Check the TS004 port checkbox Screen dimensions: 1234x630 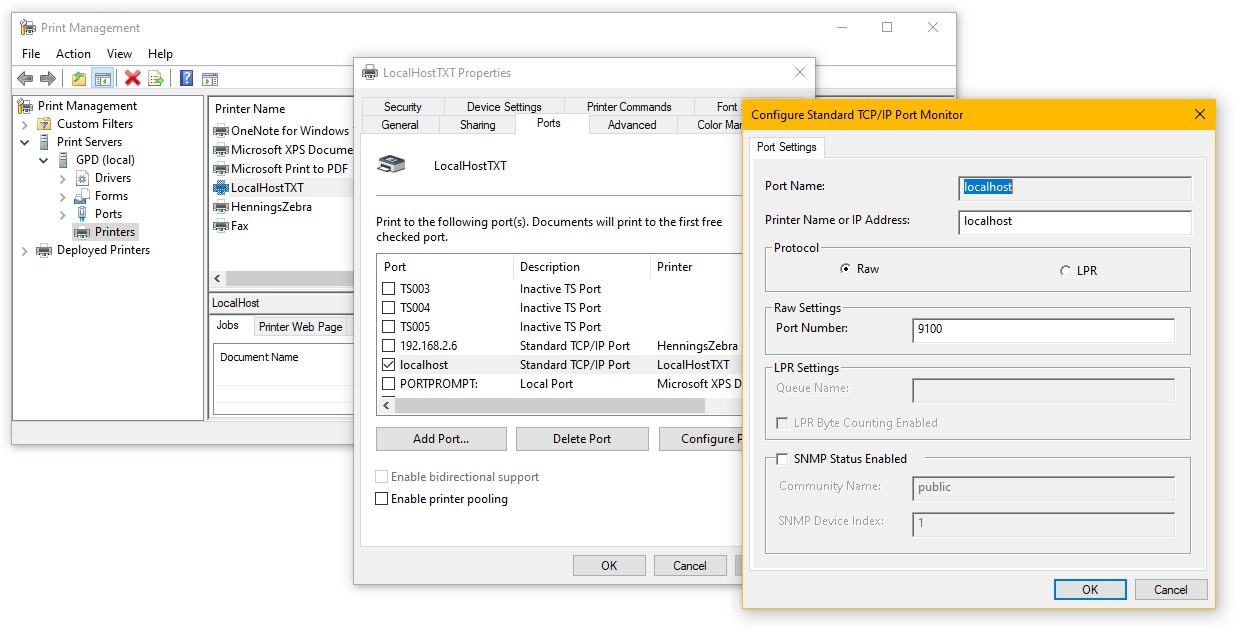click(x=389, y=308)
